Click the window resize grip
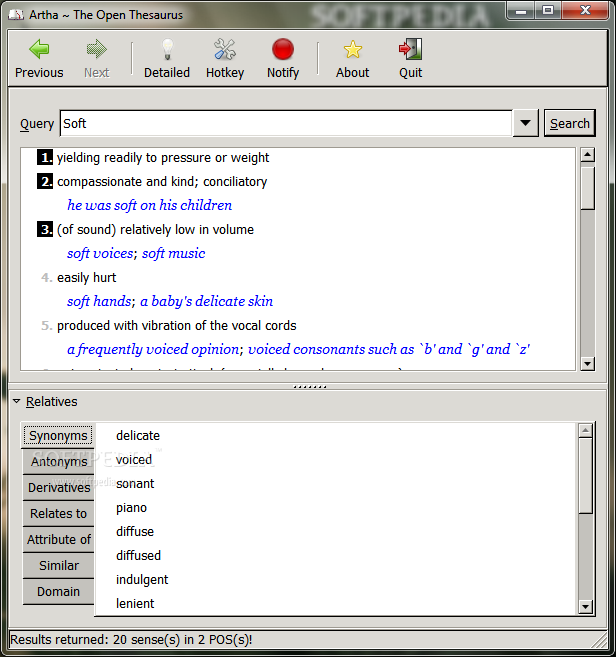 point(600,641)
